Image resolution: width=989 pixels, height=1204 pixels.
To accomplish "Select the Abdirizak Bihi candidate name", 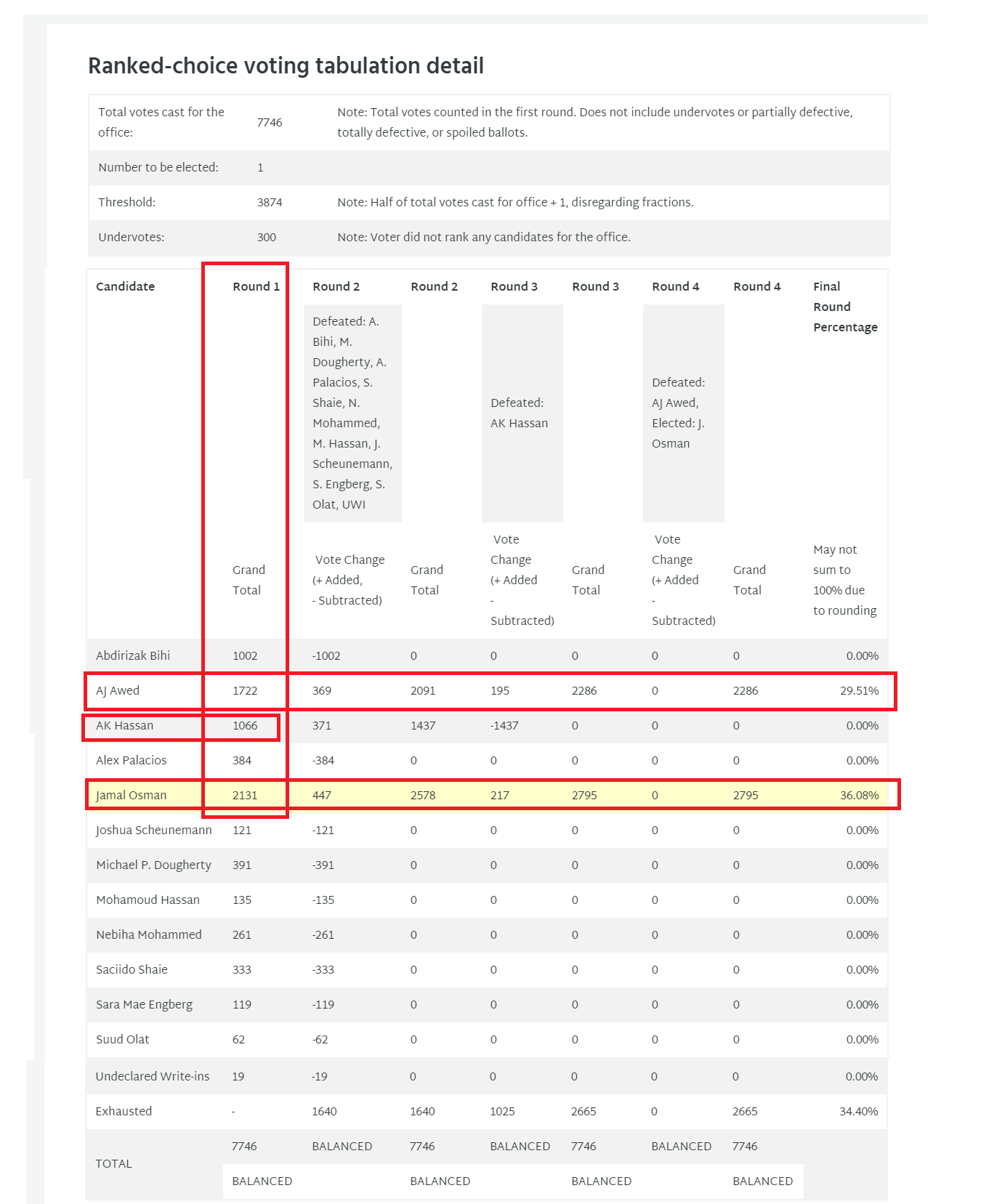I will tap(133, 655).
